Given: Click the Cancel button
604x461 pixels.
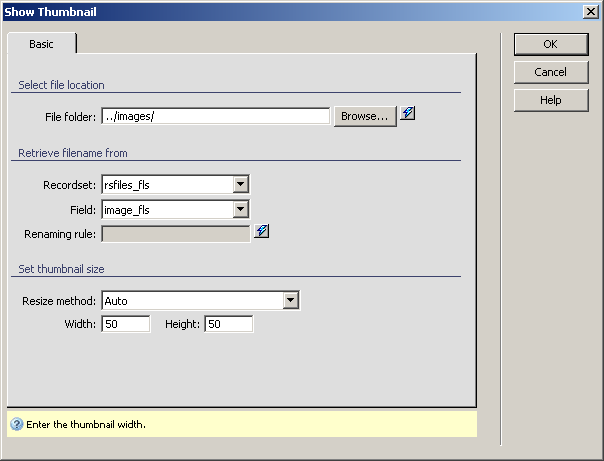Looking at the screenshot, I should pyautogui.click(x=550, y=72).
